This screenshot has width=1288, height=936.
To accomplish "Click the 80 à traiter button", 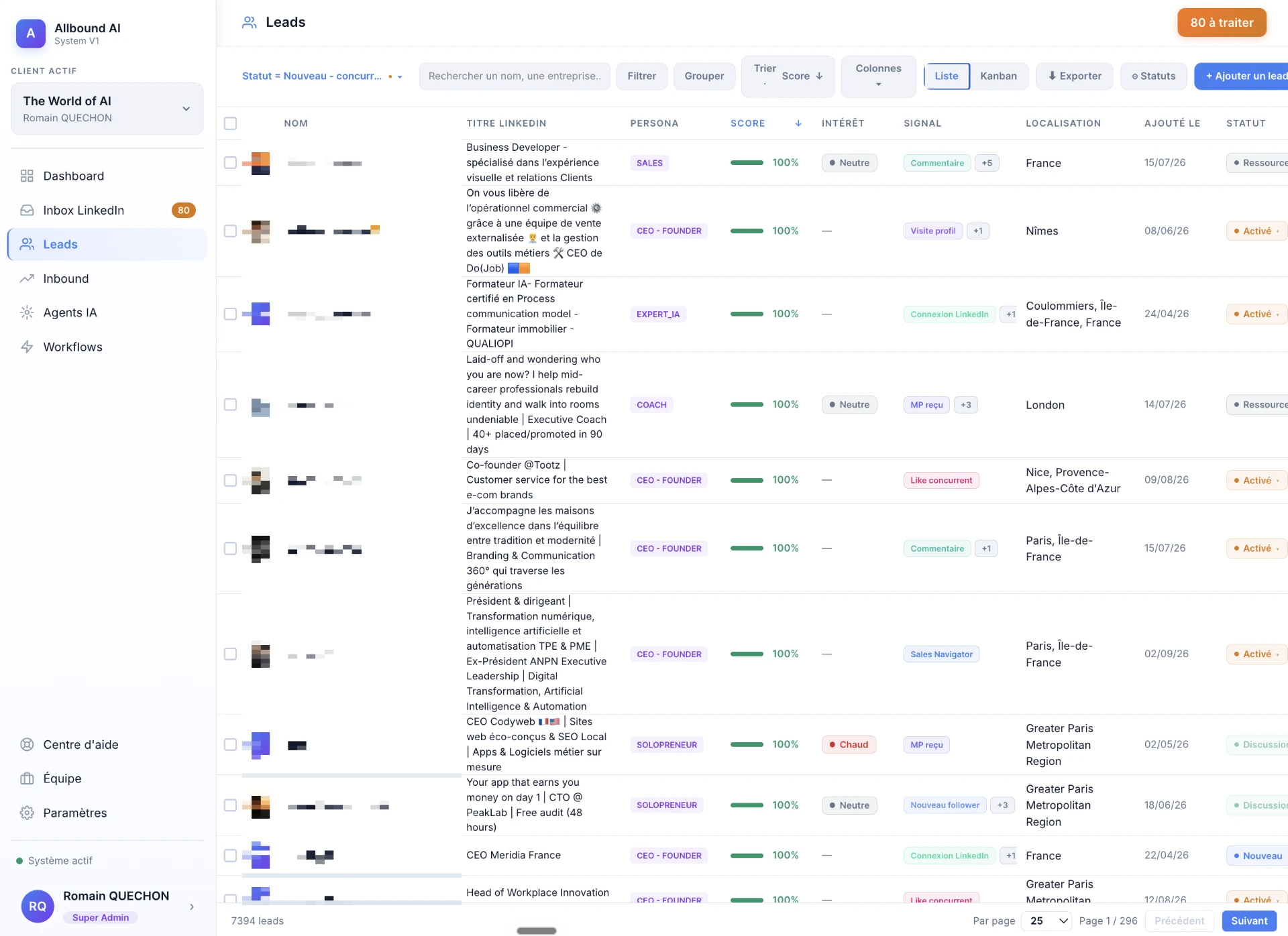I will [1222, 22].
